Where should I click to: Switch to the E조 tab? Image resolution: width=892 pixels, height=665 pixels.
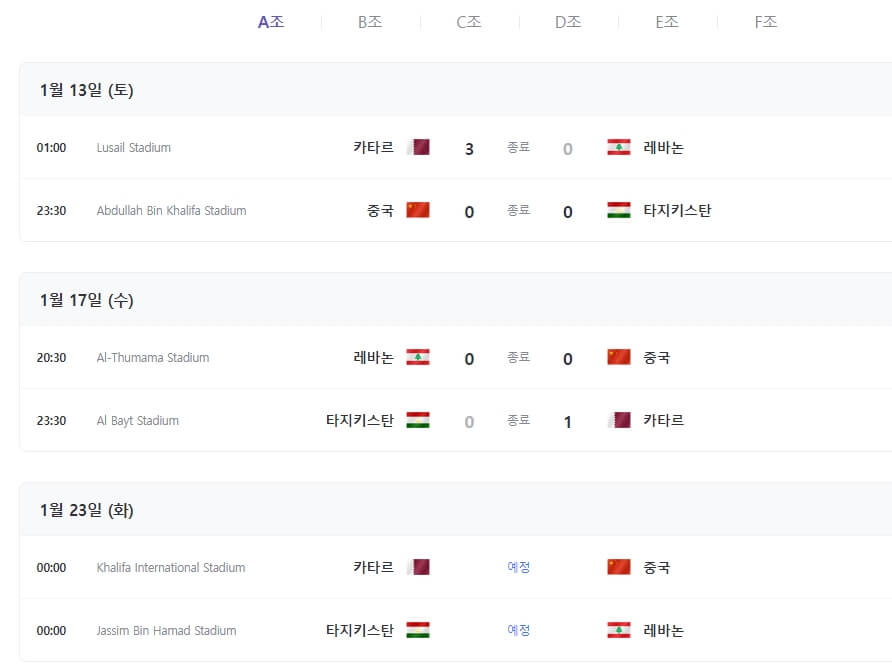(665, 21)
